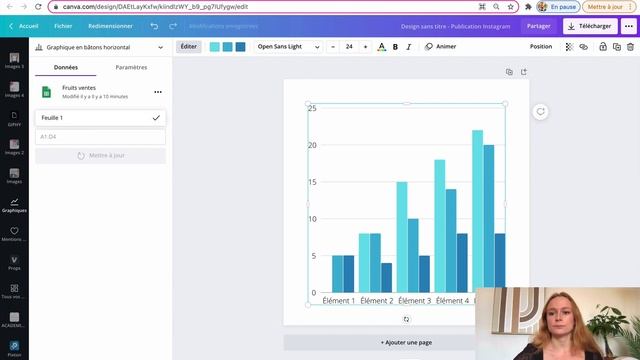Viewport: 640px width, 360px height.
Task: Open the Tous vos sidebar grid item
Action: tap(14, 292)
